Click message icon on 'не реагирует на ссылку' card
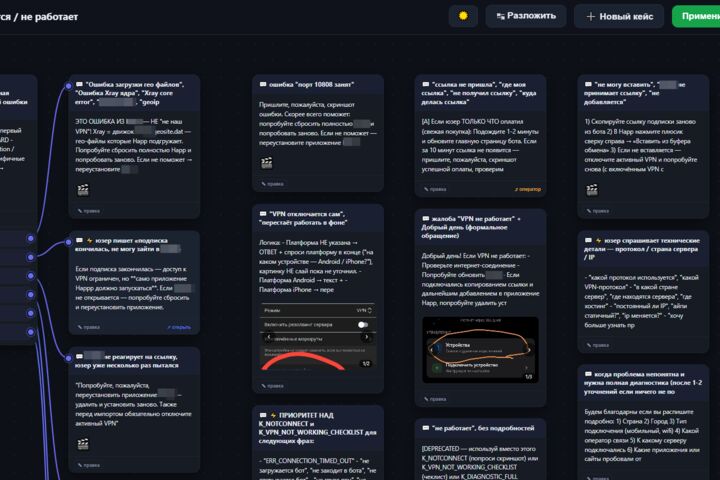 click(x=79, y=356)
